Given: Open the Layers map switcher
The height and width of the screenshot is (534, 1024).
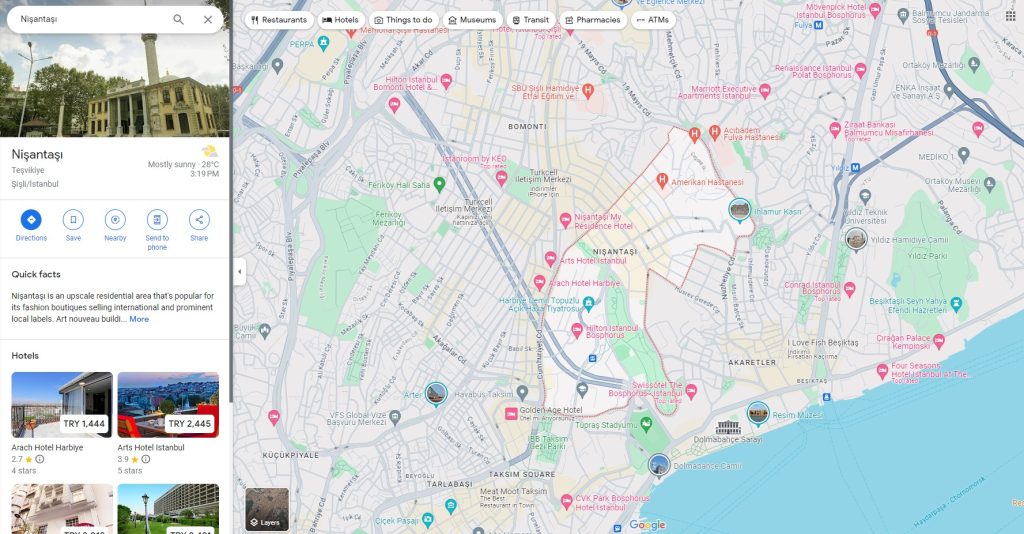Looking at the screenshot, I should pyautogui.click(x=267, y=509).
